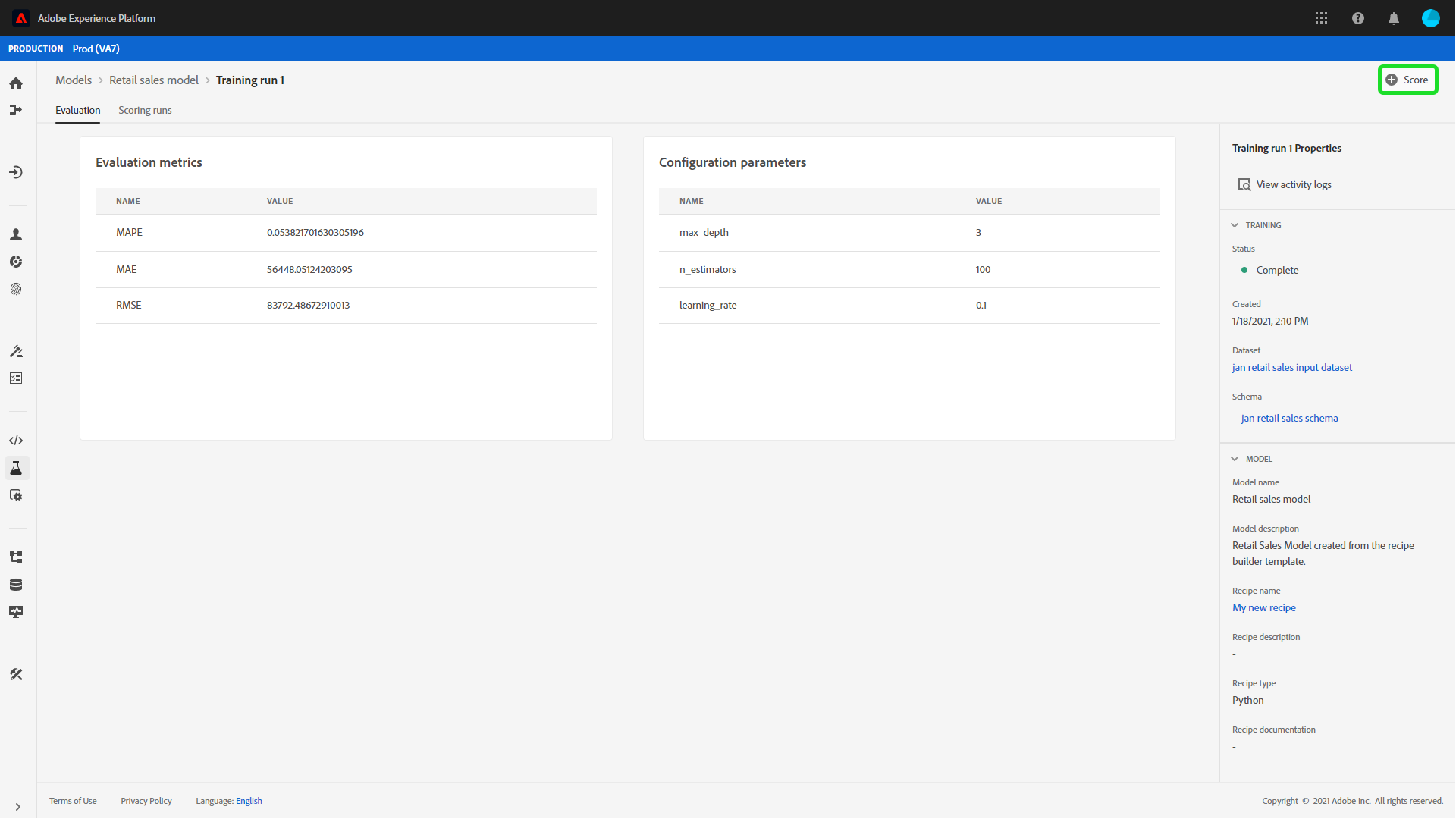Open the Datasets database icon in sidebar

click(16, 585)
